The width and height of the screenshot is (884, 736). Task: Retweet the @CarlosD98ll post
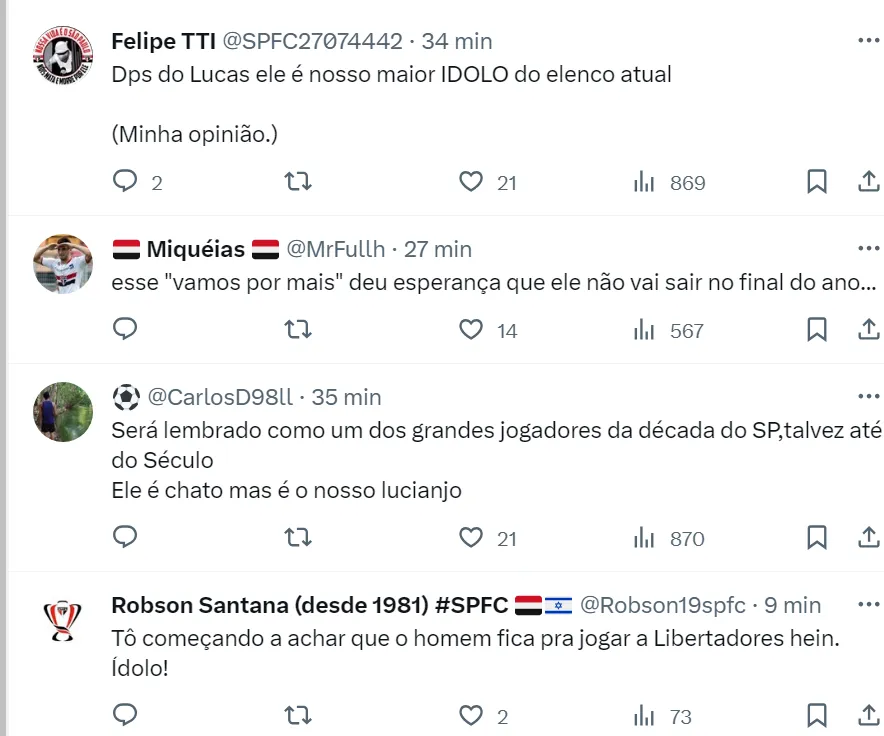(298, 538)
